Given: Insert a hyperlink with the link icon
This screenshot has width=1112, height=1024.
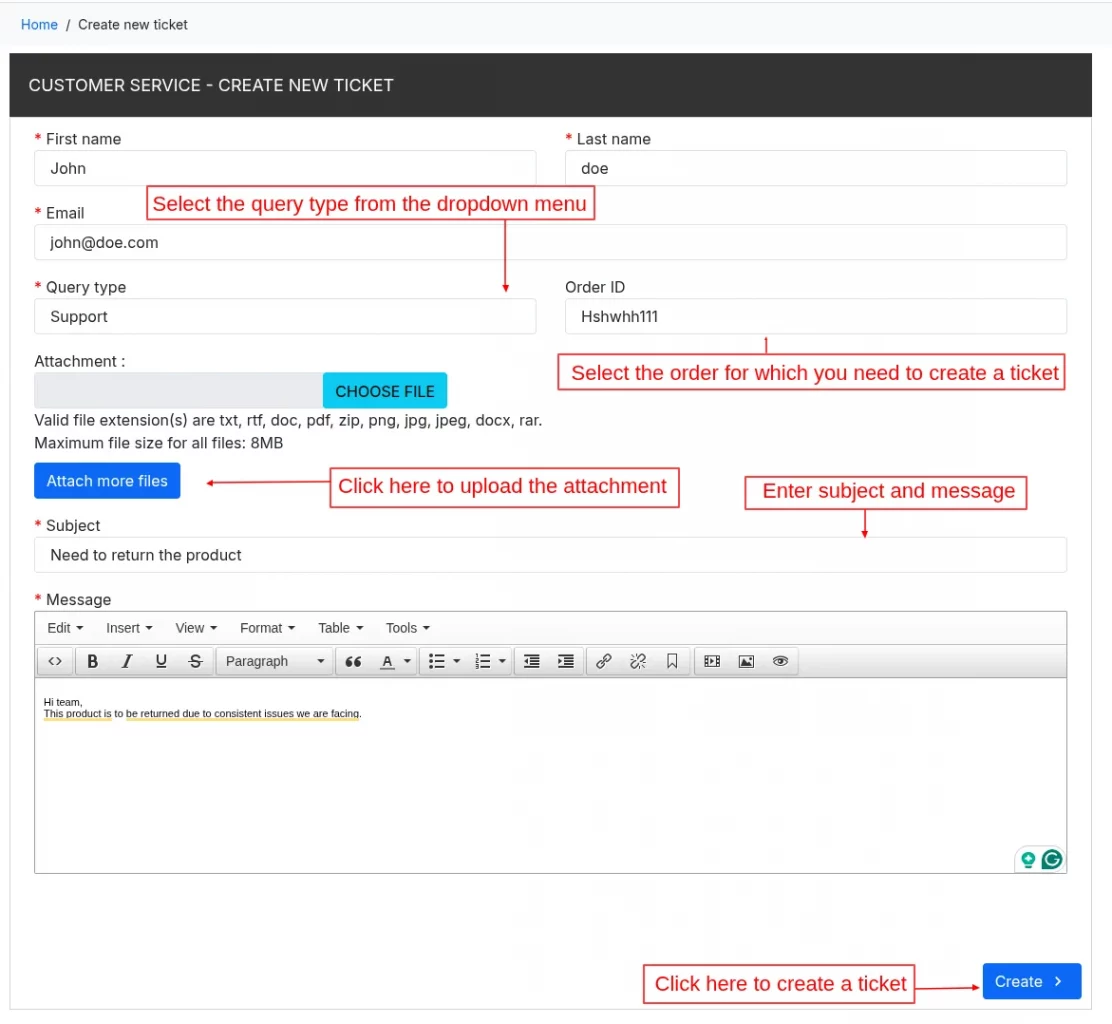Looking at the screenshot, I should click(604, 662).
